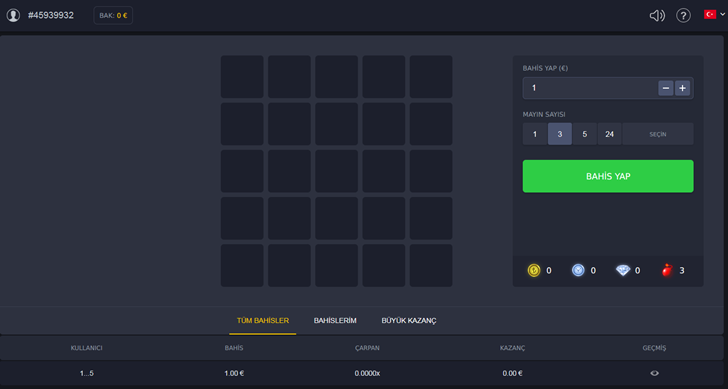Click the bottom-left tile of the grid
The image size is (728, 389).
pos(242,266)
